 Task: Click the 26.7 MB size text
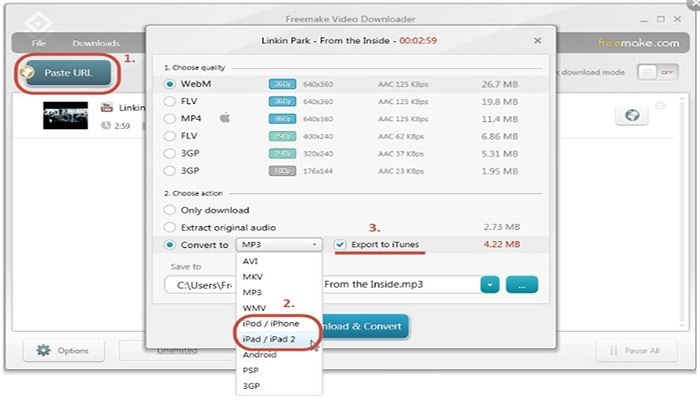click(x=500, y=84)
